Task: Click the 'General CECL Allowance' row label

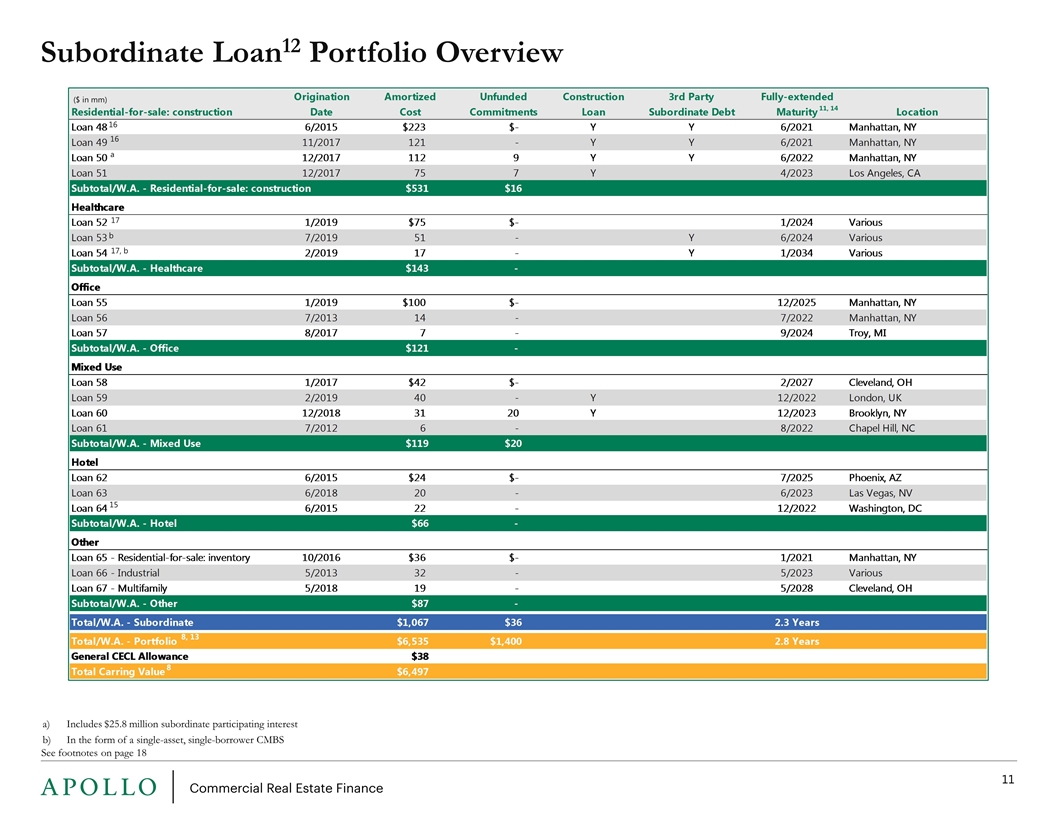Action: 130,656
